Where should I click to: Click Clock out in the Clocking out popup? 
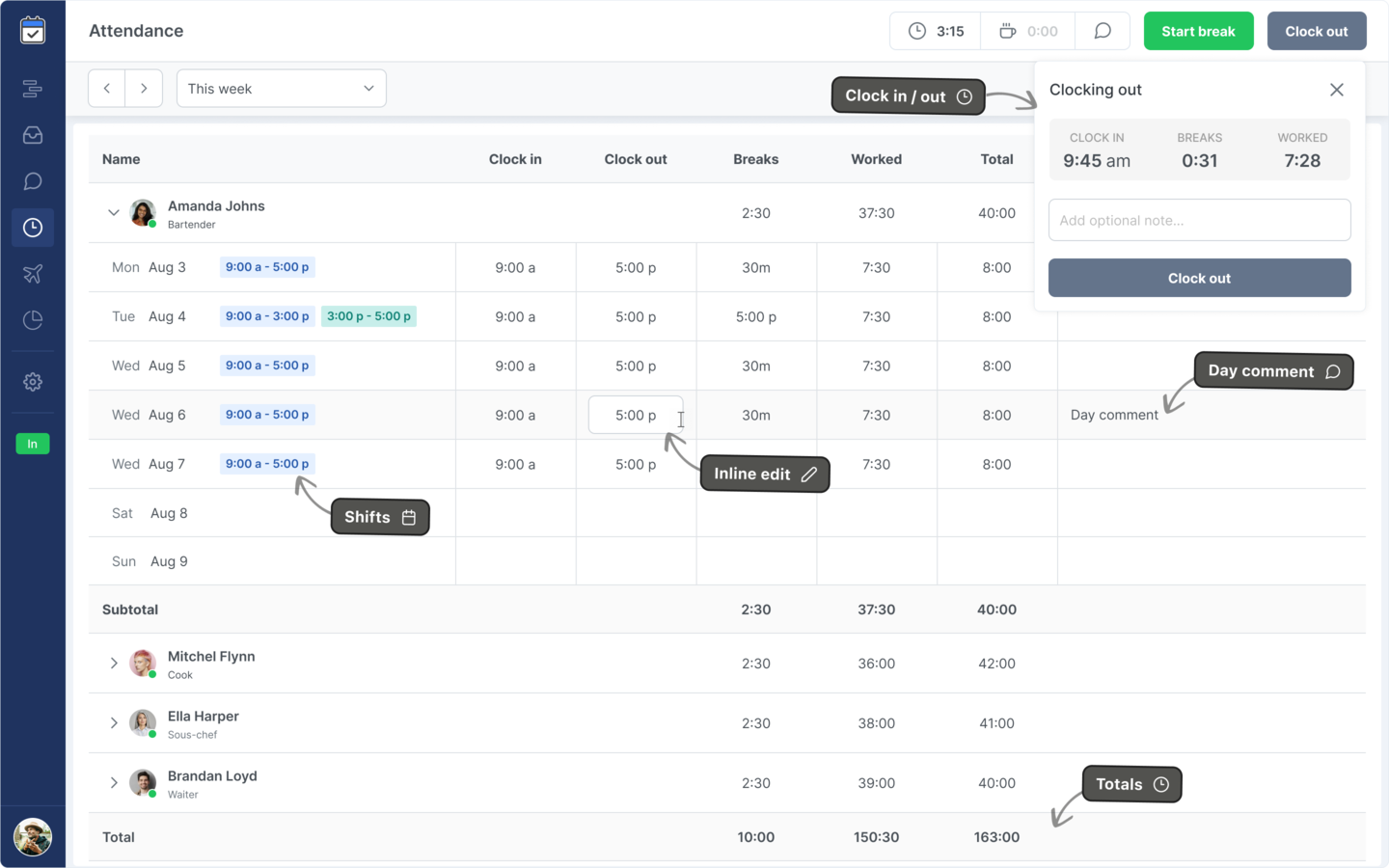coord(1199,278)
